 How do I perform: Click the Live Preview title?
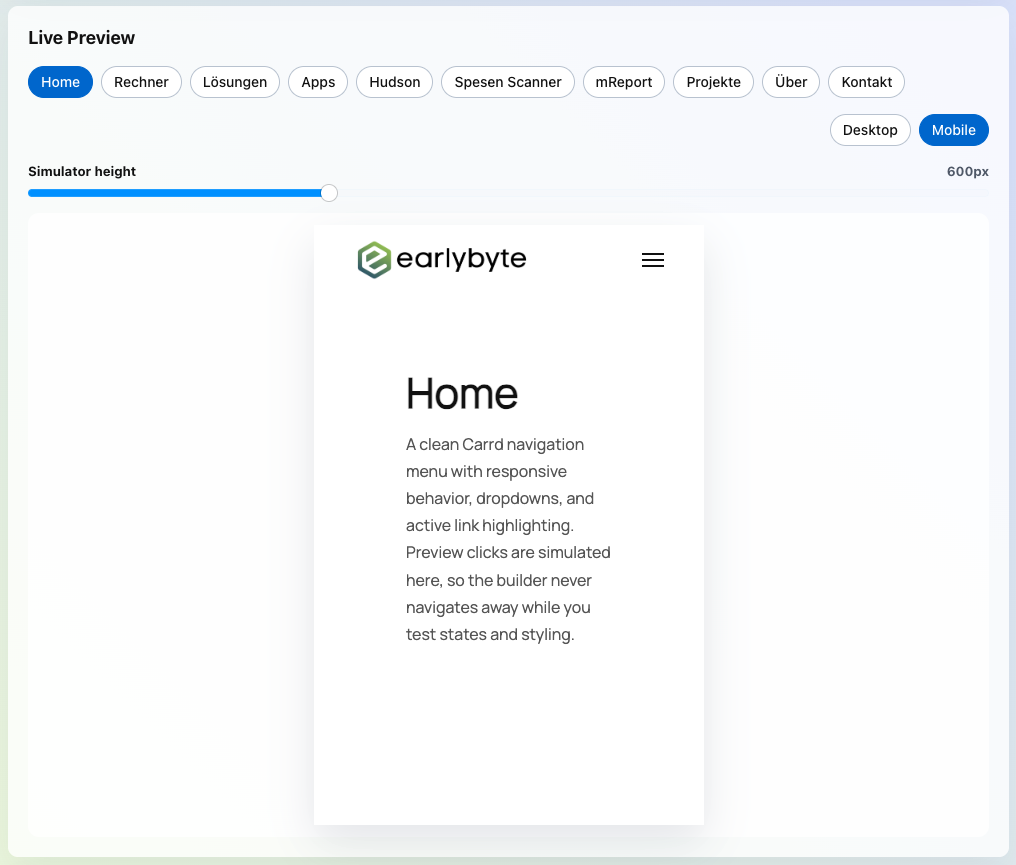tap(82, 38)
